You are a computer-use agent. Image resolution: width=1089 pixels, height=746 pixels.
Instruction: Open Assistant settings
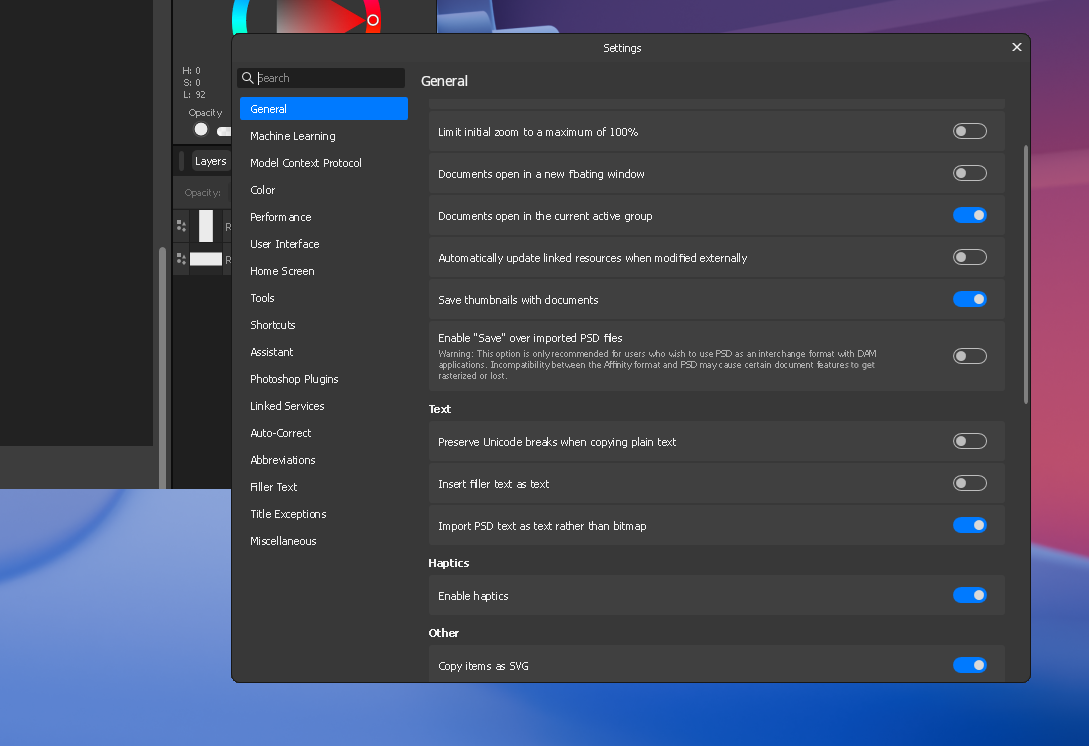324,352
